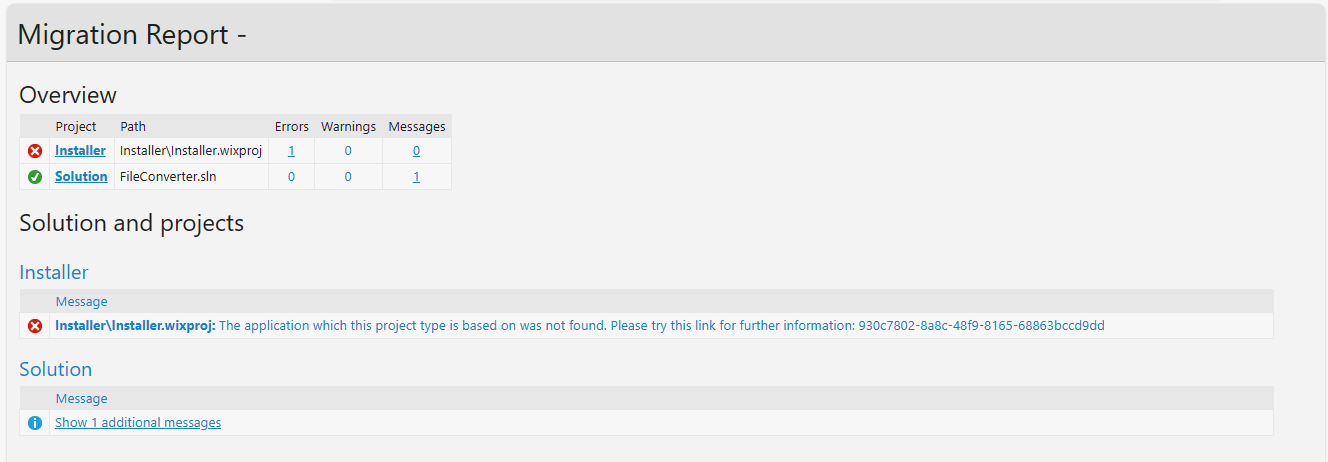Click Solution's messages count link

pyautogui.click(x=416, y=177)
